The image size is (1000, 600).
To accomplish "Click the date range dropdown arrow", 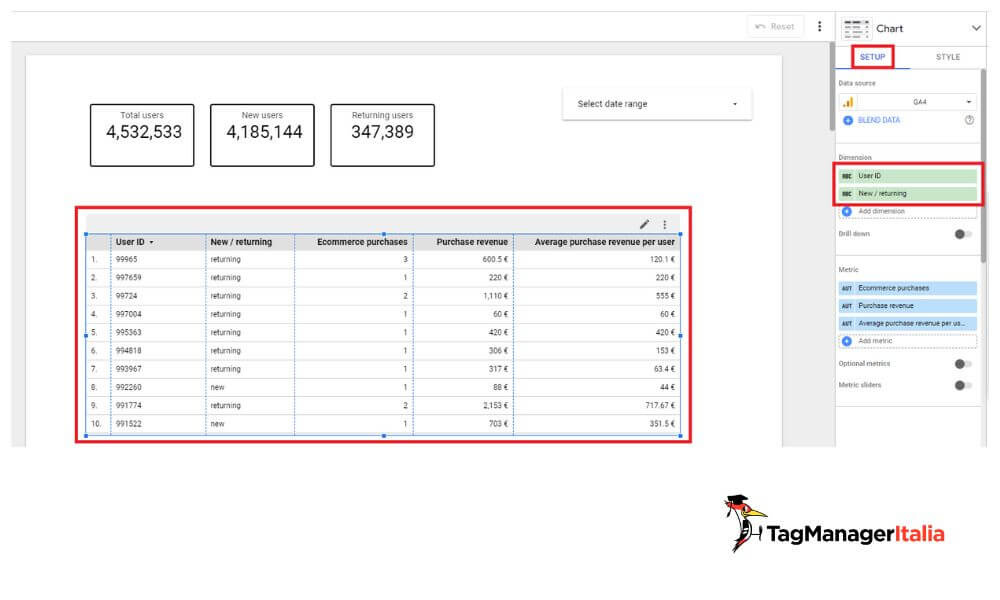I will tap(735, 104).
